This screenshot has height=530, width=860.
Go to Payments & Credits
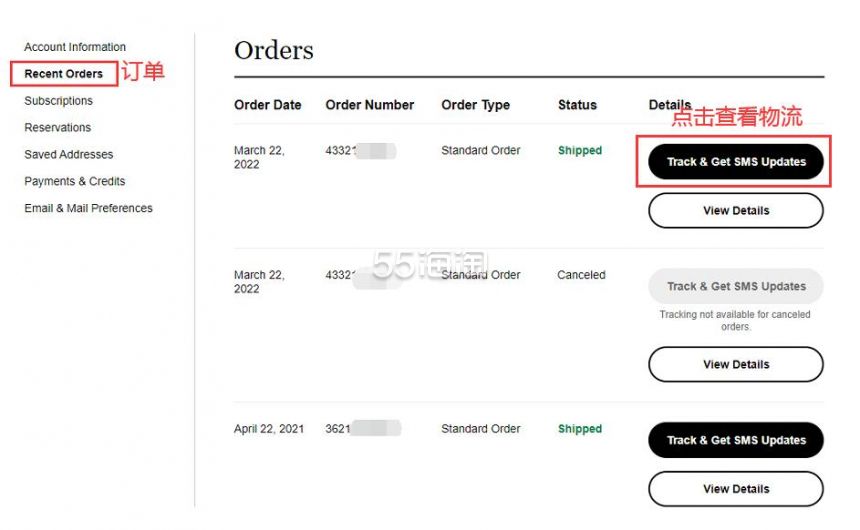pyautogui.click(x=75, y=181)
